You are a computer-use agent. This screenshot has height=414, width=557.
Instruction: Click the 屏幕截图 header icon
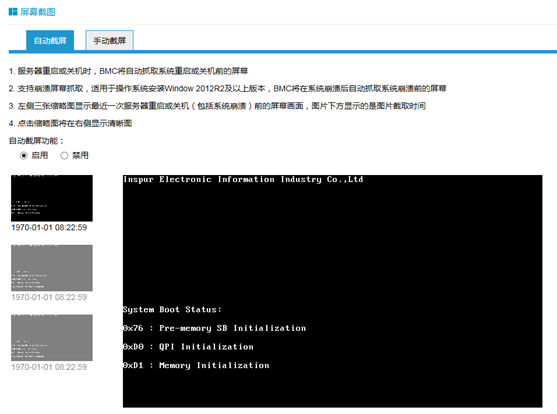13,12
